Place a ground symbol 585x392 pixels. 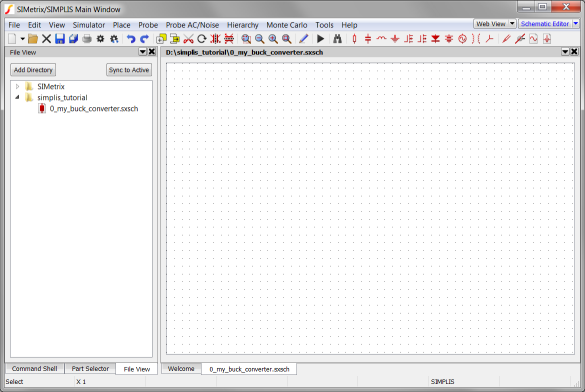[395, 39]
